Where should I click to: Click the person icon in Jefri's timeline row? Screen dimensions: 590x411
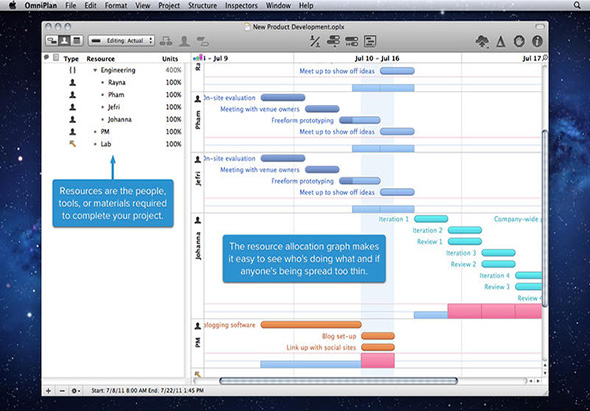(198, 160)
